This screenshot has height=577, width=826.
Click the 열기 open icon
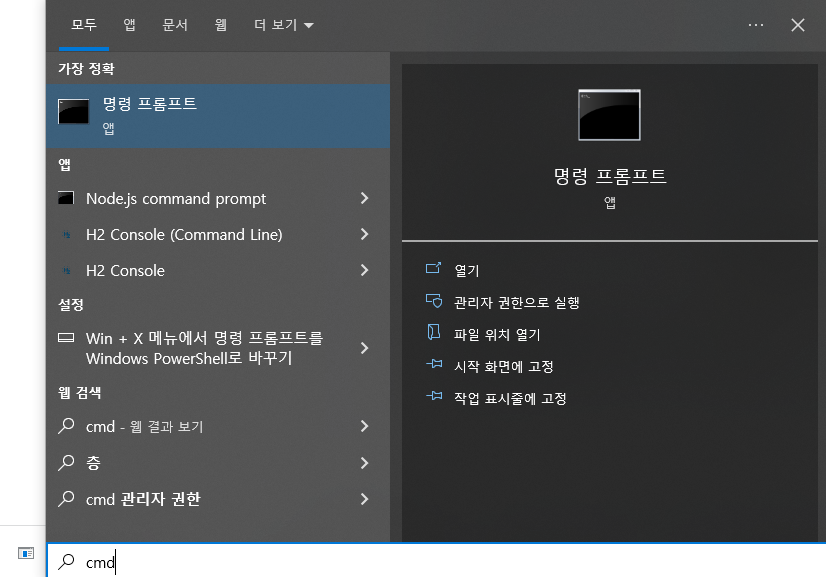pyautogui.click(x=433, y=268)
